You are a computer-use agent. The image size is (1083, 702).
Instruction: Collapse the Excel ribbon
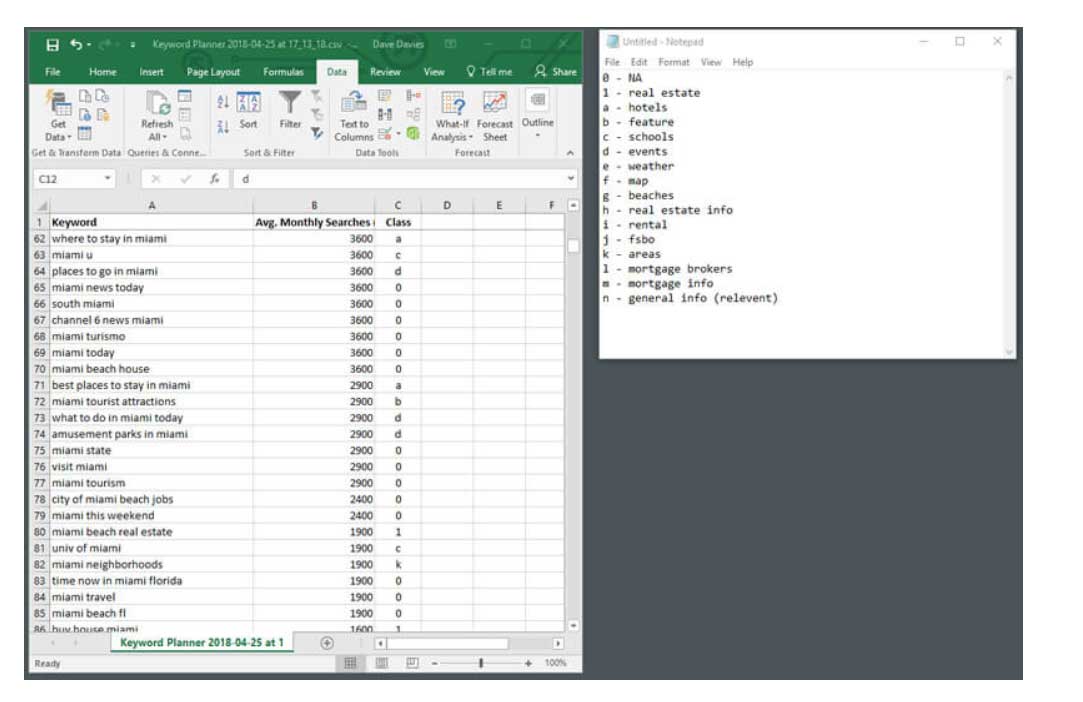[x=570, y=153]
